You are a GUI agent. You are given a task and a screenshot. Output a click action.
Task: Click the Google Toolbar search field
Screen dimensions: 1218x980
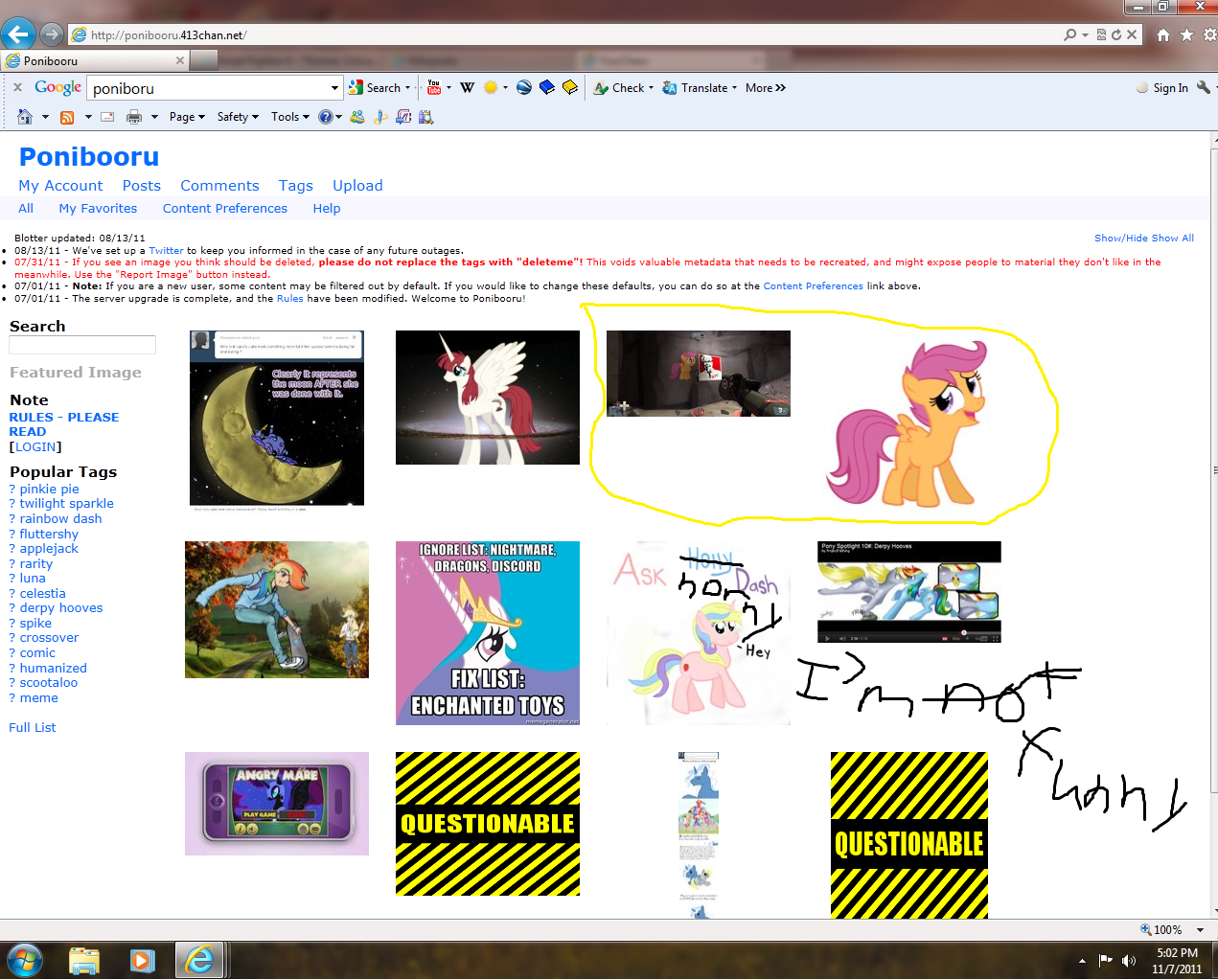[x=210, y=88]
